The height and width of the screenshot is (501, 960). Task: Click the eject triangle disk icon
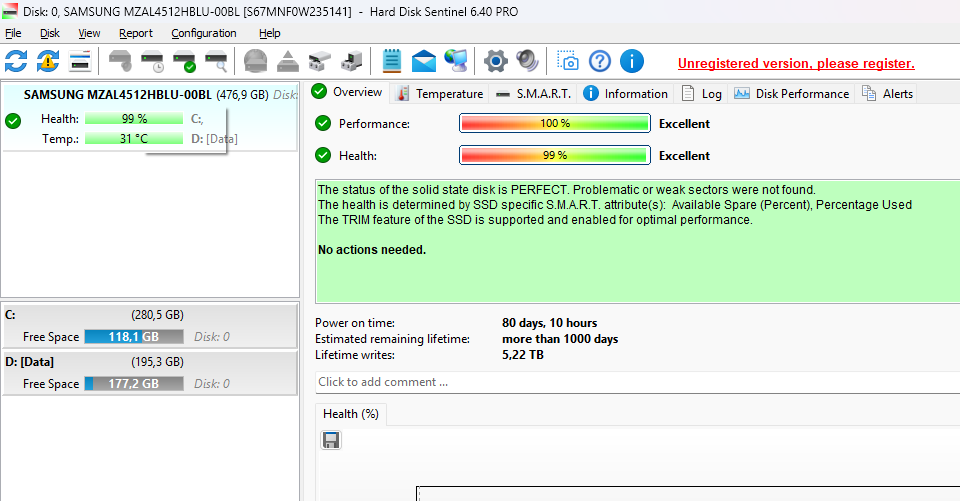tap(287, 61)
